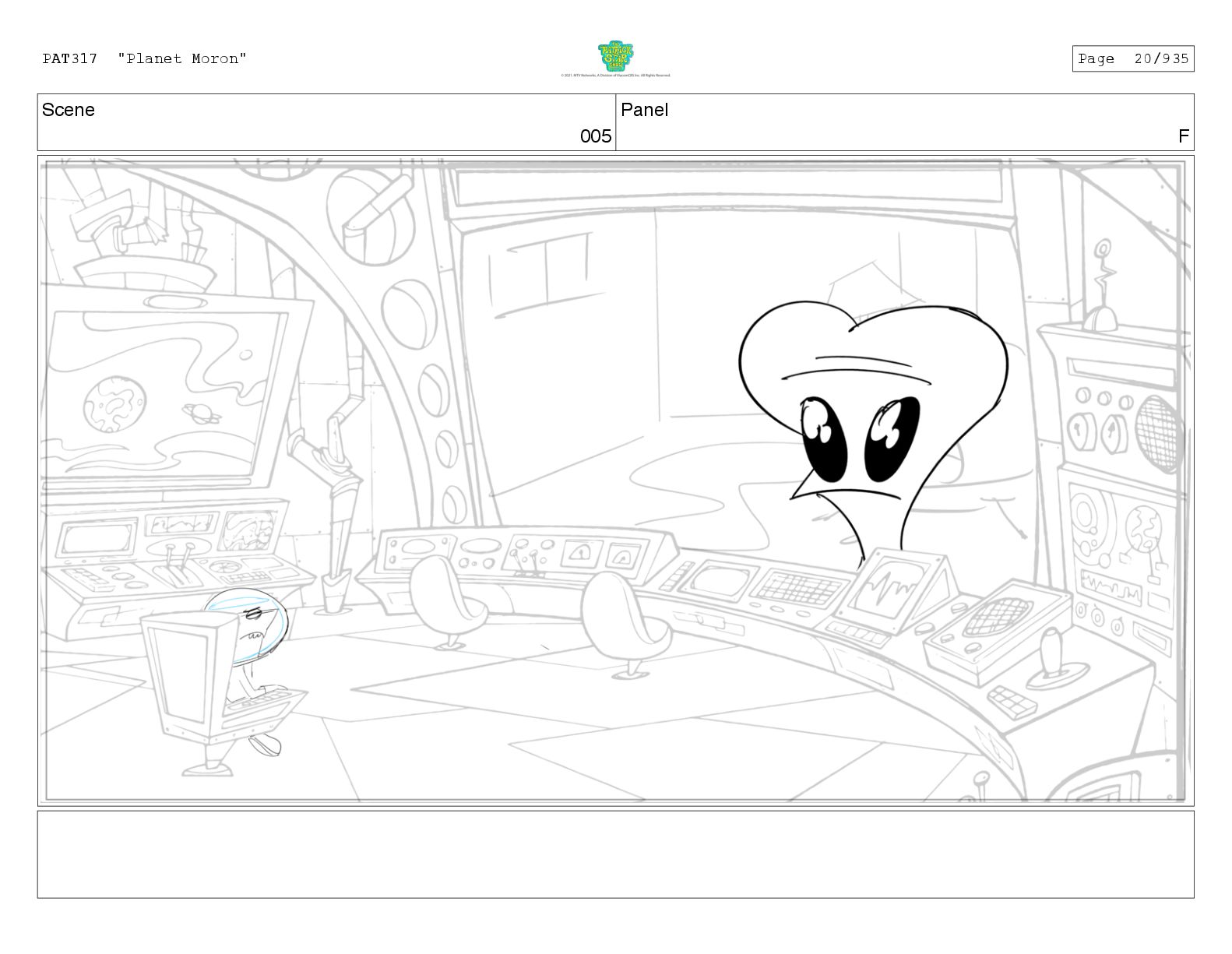
Task: Click the storyboard panel drawing
Action: [x=615, y=481]
